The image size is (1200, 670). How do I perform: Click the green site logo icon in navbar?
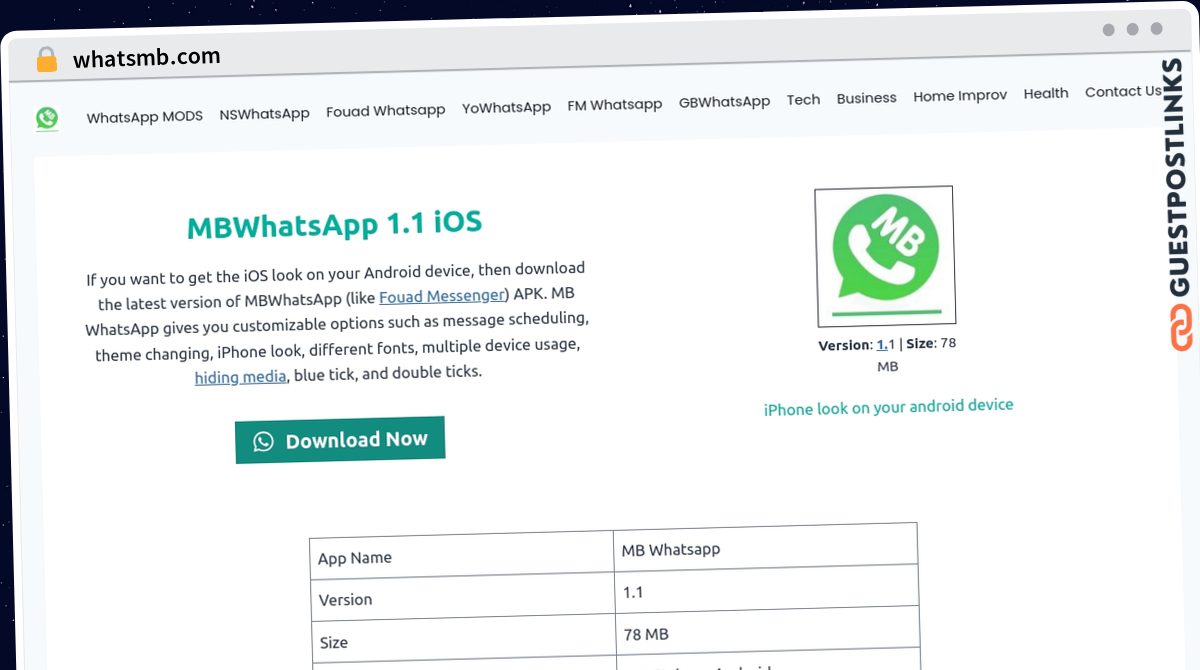pyautogui.click(x=46, y=118)
